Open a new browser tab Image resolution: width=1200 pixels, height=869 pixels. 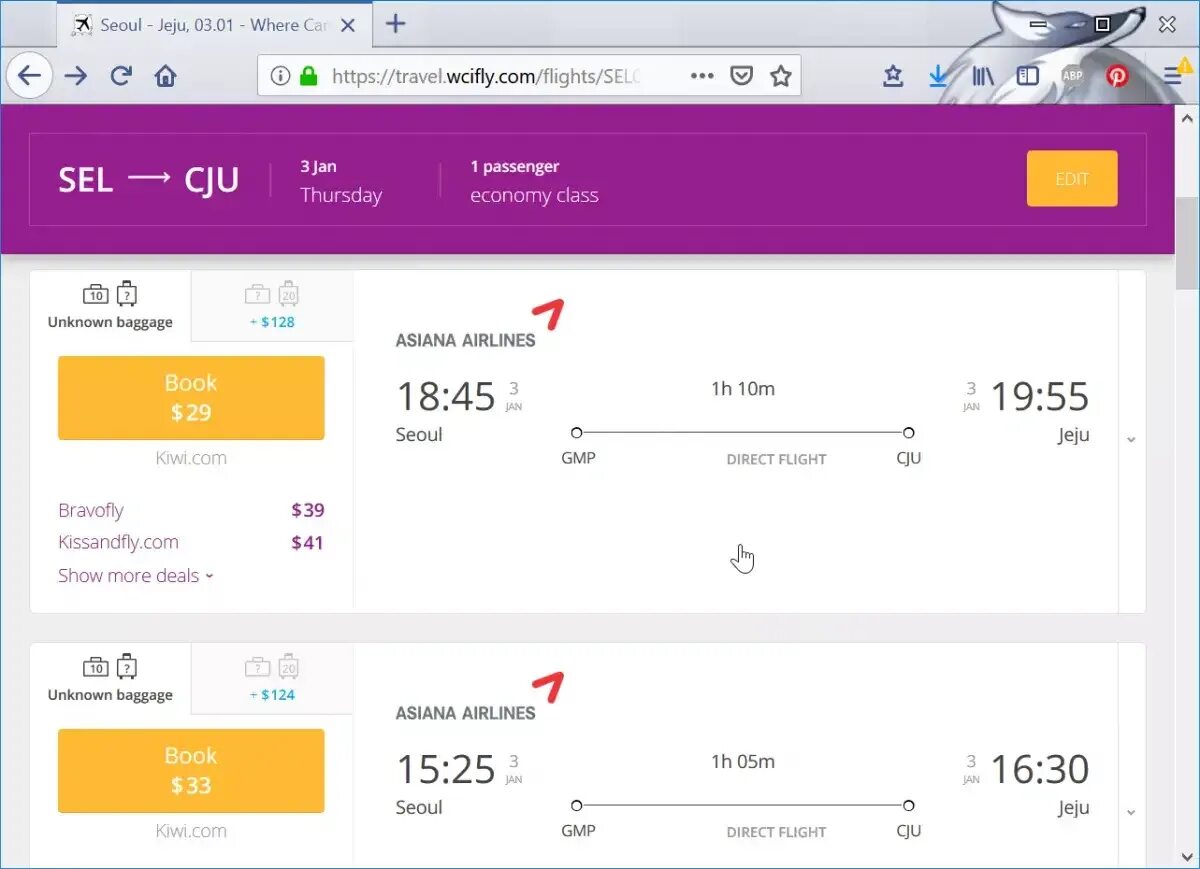click(x=396, y=24)
